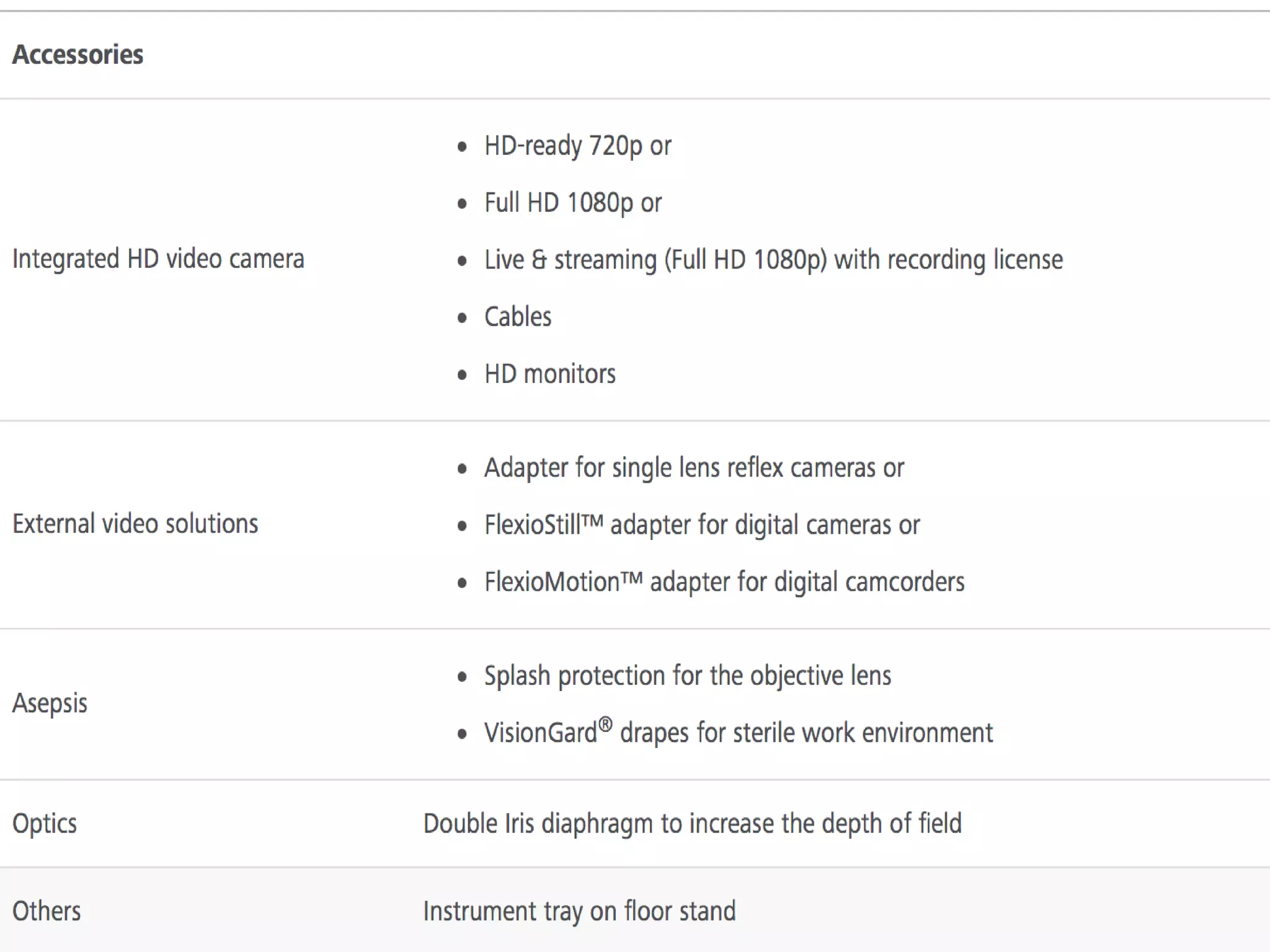
Task: Click the Double Iris diaphragm description
Action: (x=692, y=824)
